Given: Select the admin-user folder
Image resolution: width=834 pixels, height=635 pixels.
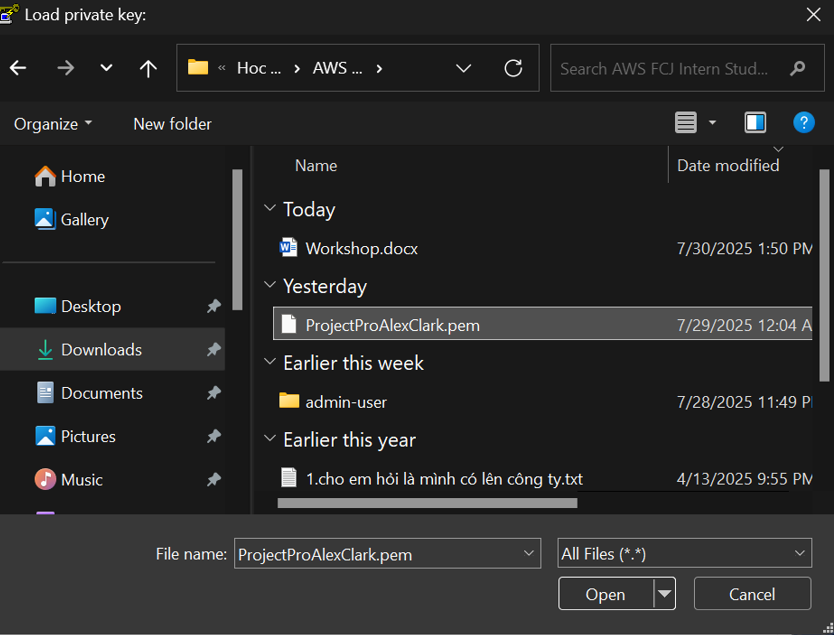Looking at the screenshot, I should click(345, 402).
